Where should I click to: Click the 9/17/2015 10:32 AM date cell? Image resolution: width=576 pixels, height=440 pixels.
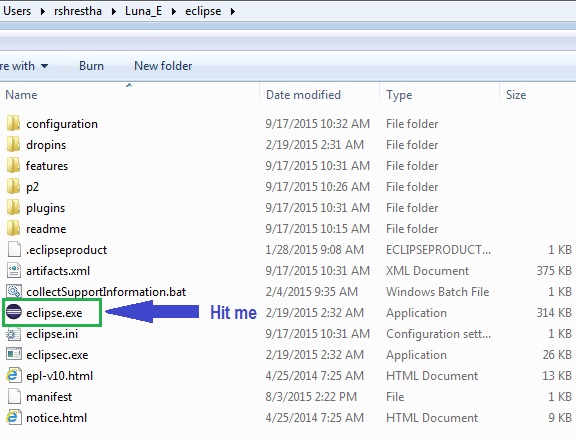[317, 124]
